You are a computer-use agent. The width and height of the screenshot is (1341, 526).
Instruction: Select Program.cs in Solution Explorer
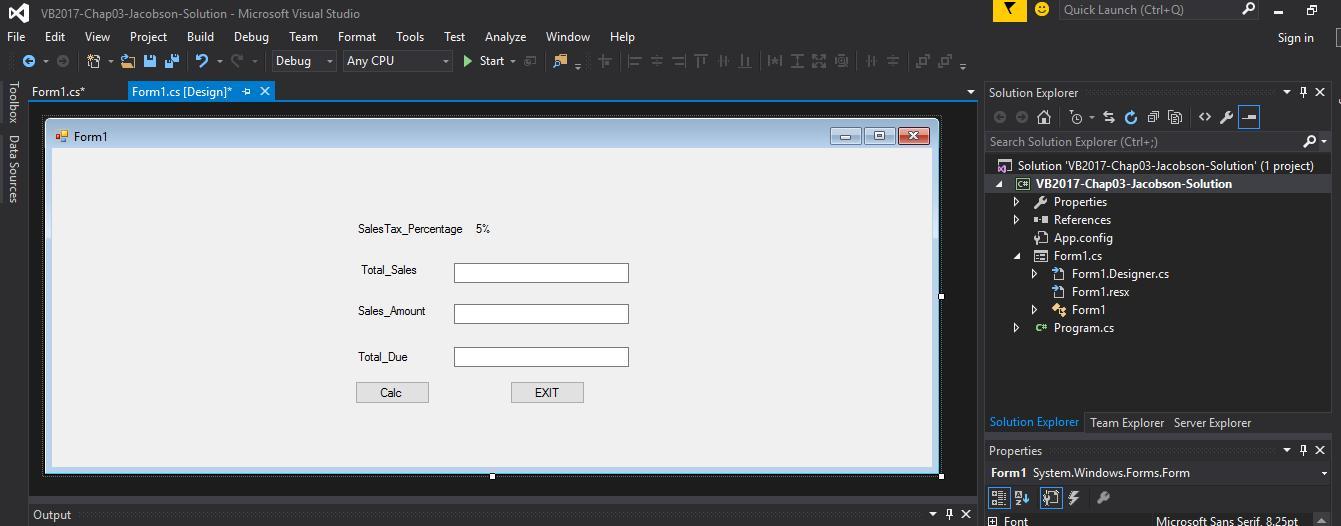click(1083, 328)
